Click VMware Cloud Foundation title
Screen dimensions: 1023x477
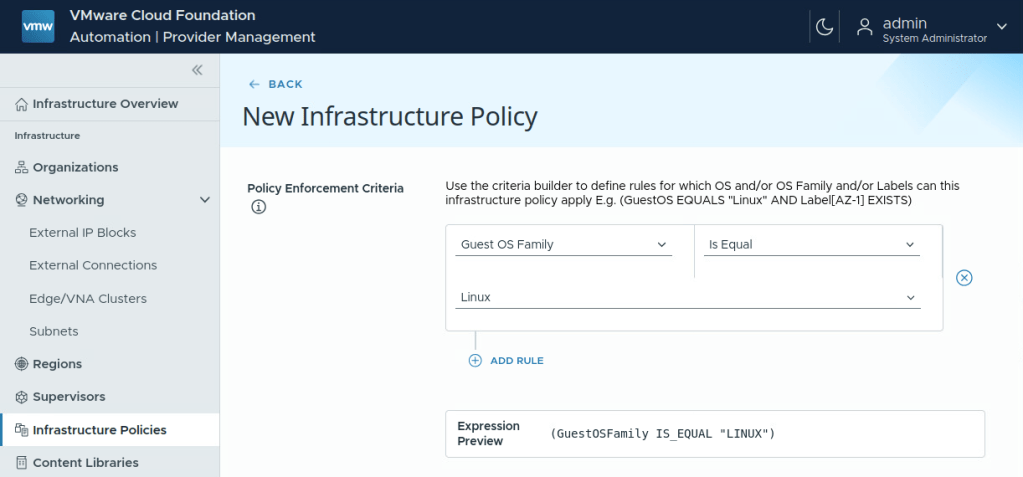pos(162,15)
